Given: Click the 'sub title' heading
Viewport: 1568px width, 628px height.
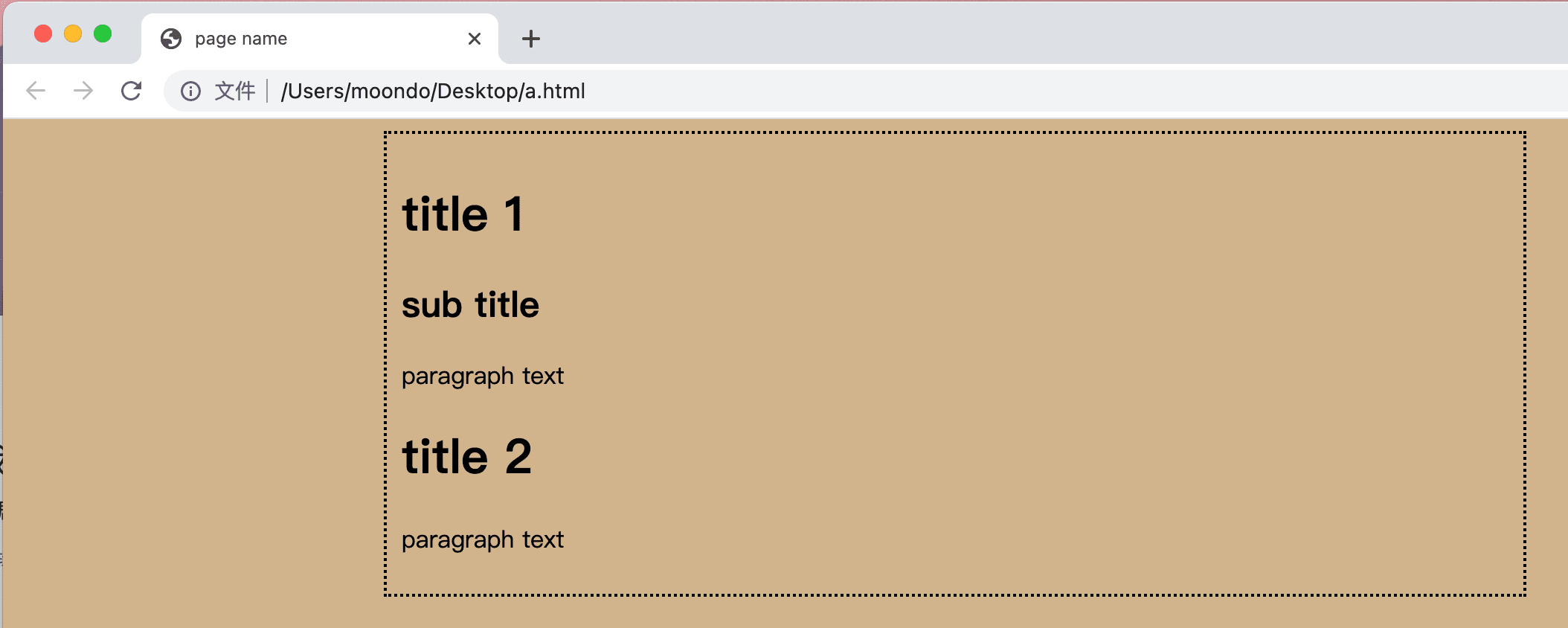Looking at the screenshot, I should 470,304.
